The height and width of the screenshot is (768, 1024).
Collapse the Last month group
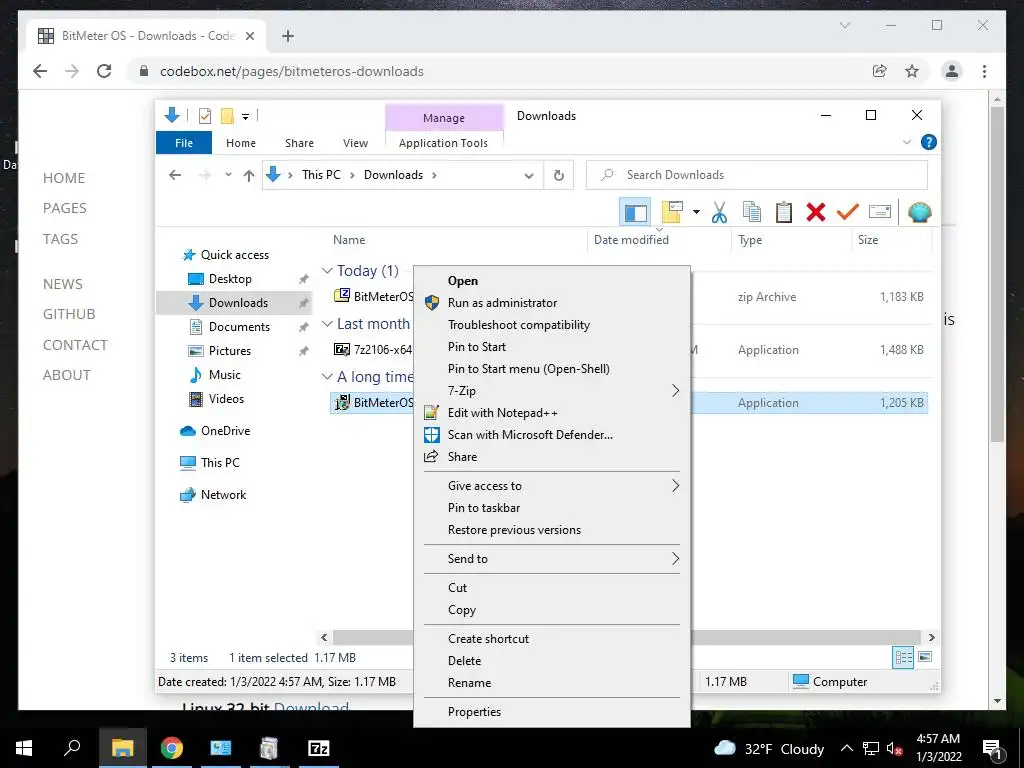click(327, 324)
